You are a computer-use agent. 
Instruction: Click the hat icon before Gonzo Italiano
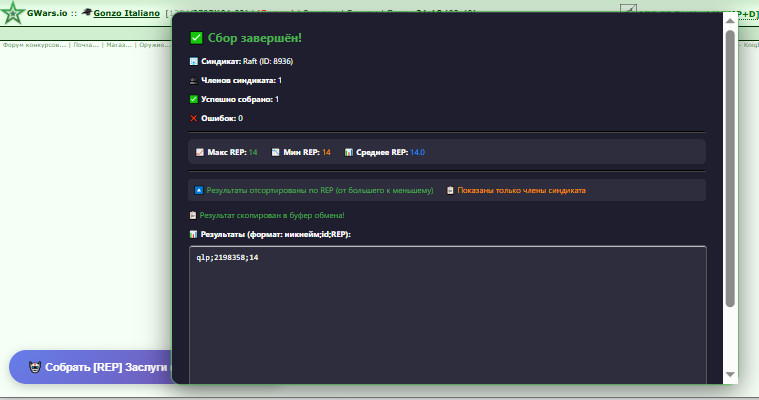[x=87, y=12]
